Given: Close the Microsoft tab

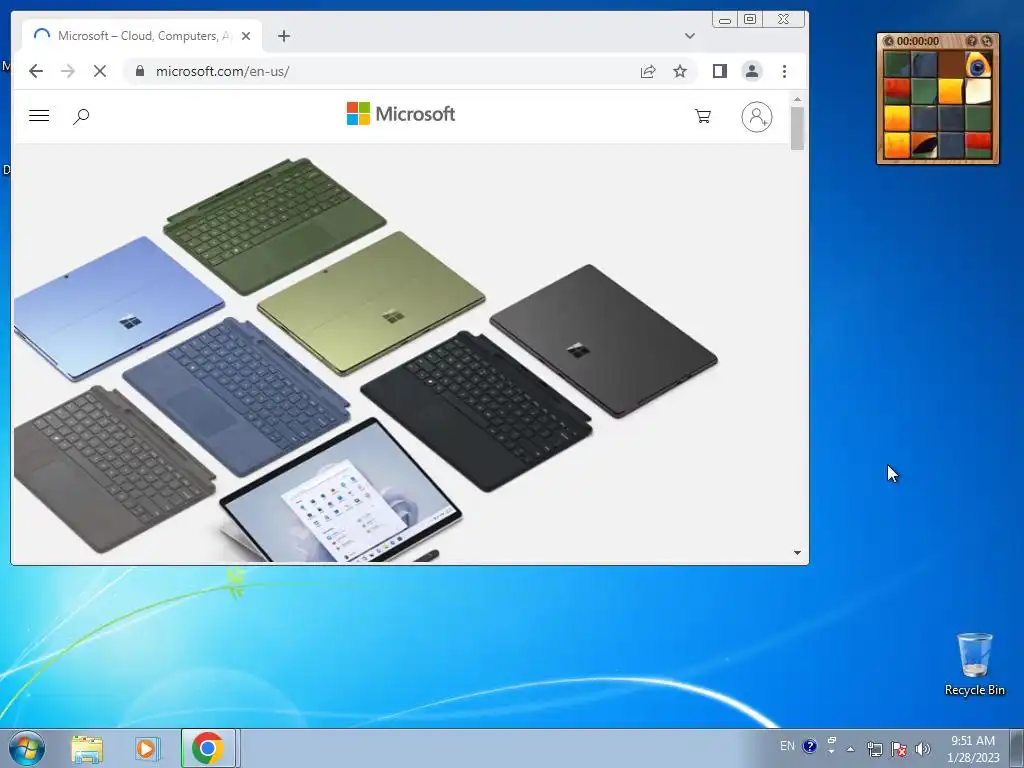Looking at the screenshot, I should [x=246, y=36].
